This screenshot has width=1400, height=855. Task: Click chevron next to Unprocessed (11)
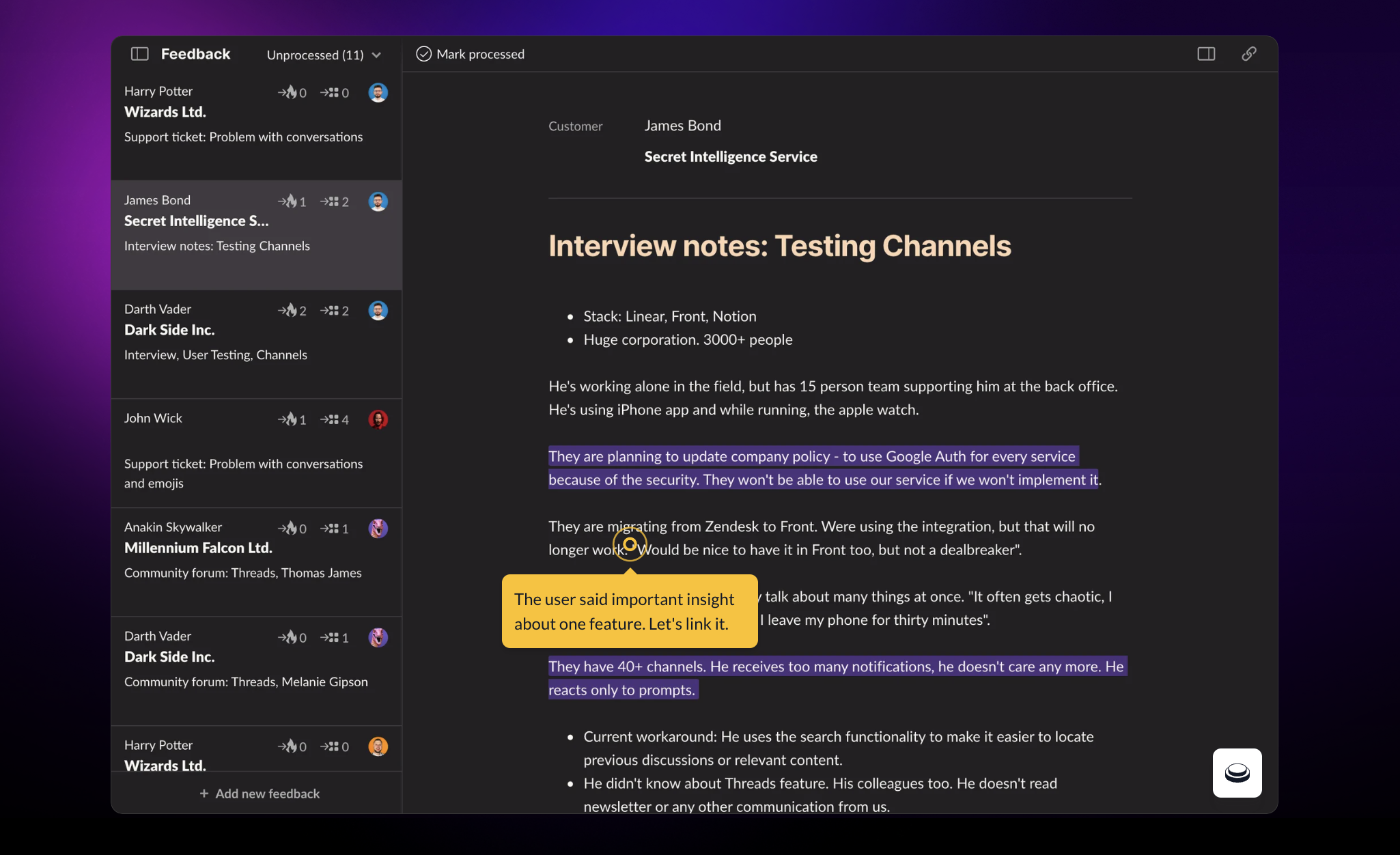tap(376, 55)
